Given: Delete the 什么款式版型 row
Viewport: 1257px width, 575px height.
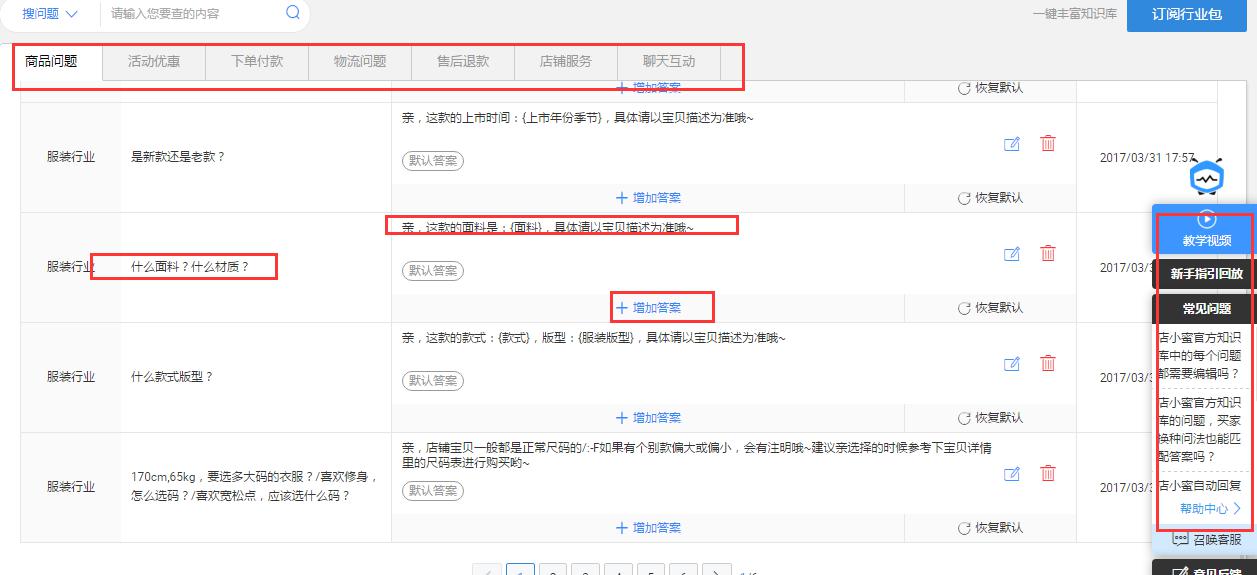Looking at the screenshot, I should (1048, 363).
